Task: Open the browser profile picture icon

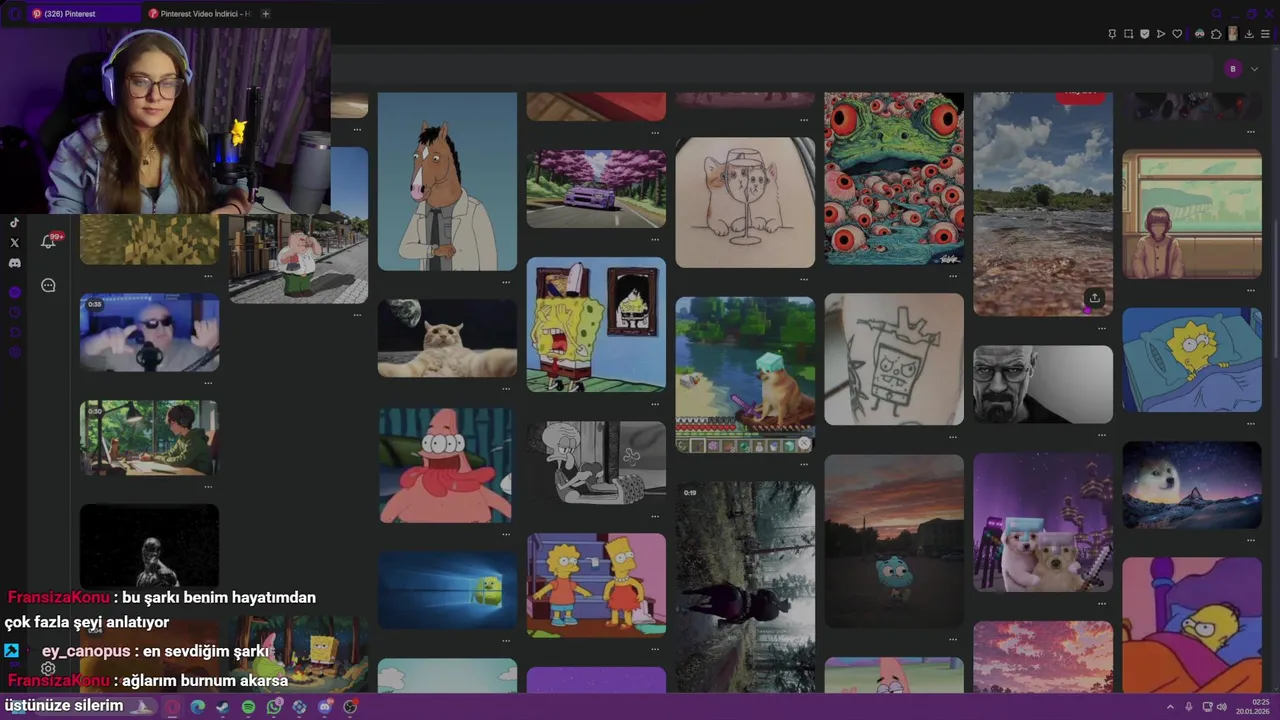Action: pyautogui.click(x=1233, y=34)
